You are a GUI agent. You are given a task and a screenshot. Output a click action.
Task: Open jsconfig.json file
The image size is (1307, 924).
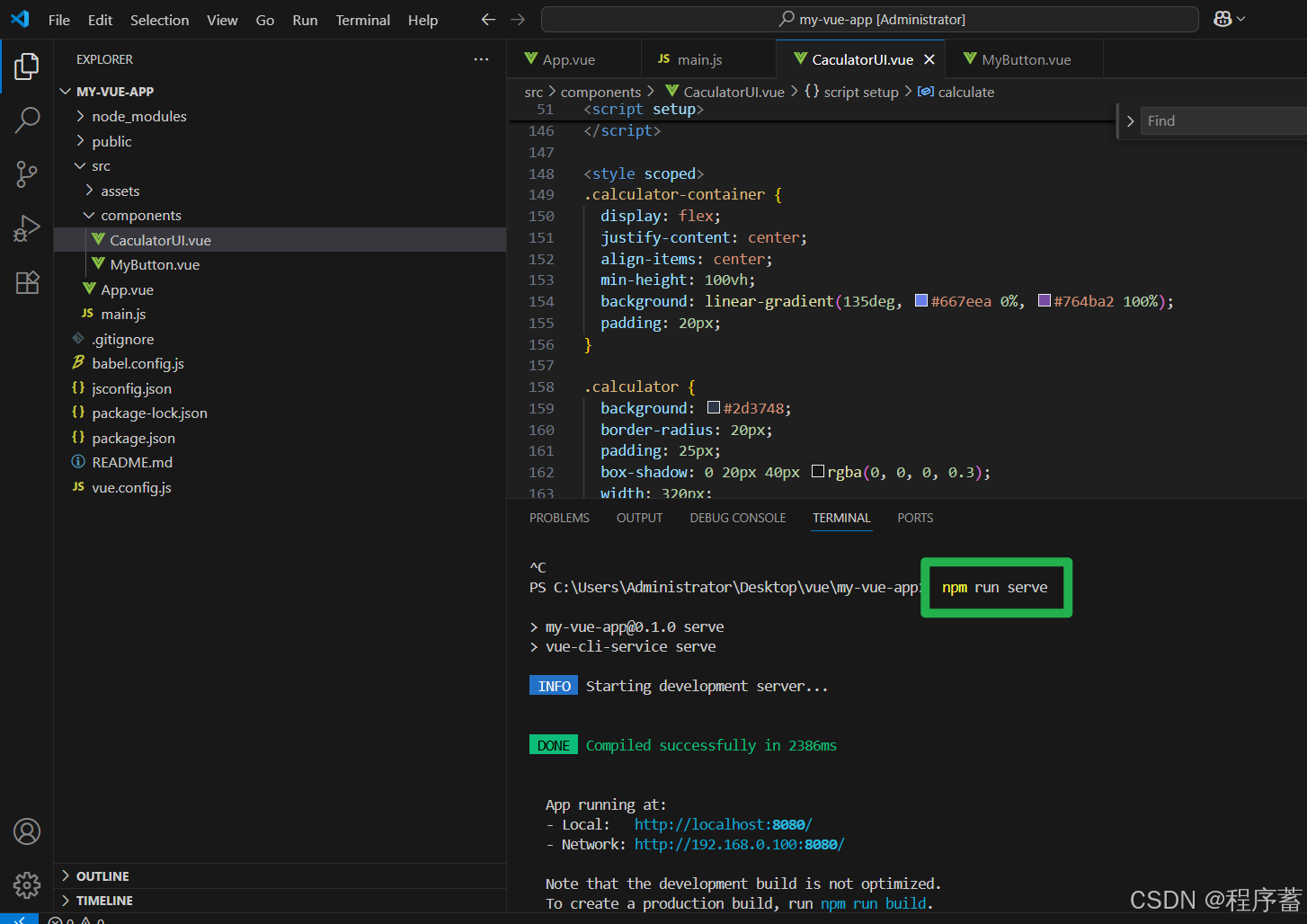pyautogui.click(x=280, y=388)
